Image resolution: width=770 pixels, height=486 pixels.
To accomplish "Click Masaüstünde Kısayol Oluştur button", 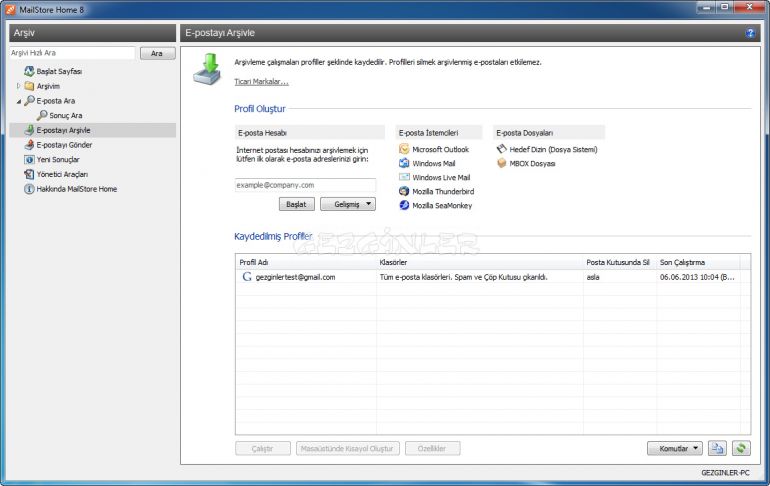I will [x=348, y=449].
